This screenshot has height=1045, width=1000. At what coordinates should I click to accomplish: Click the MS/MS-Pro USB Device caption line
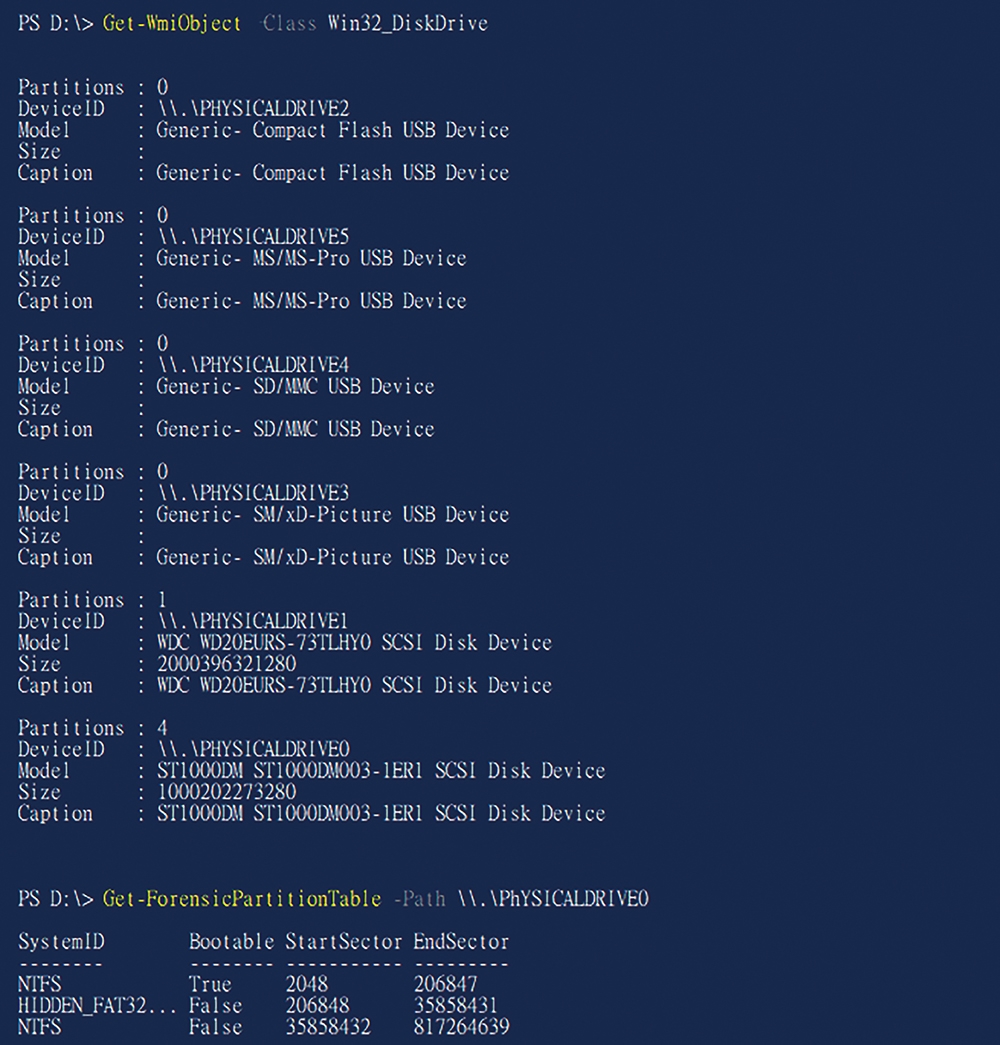click(311, 301)
